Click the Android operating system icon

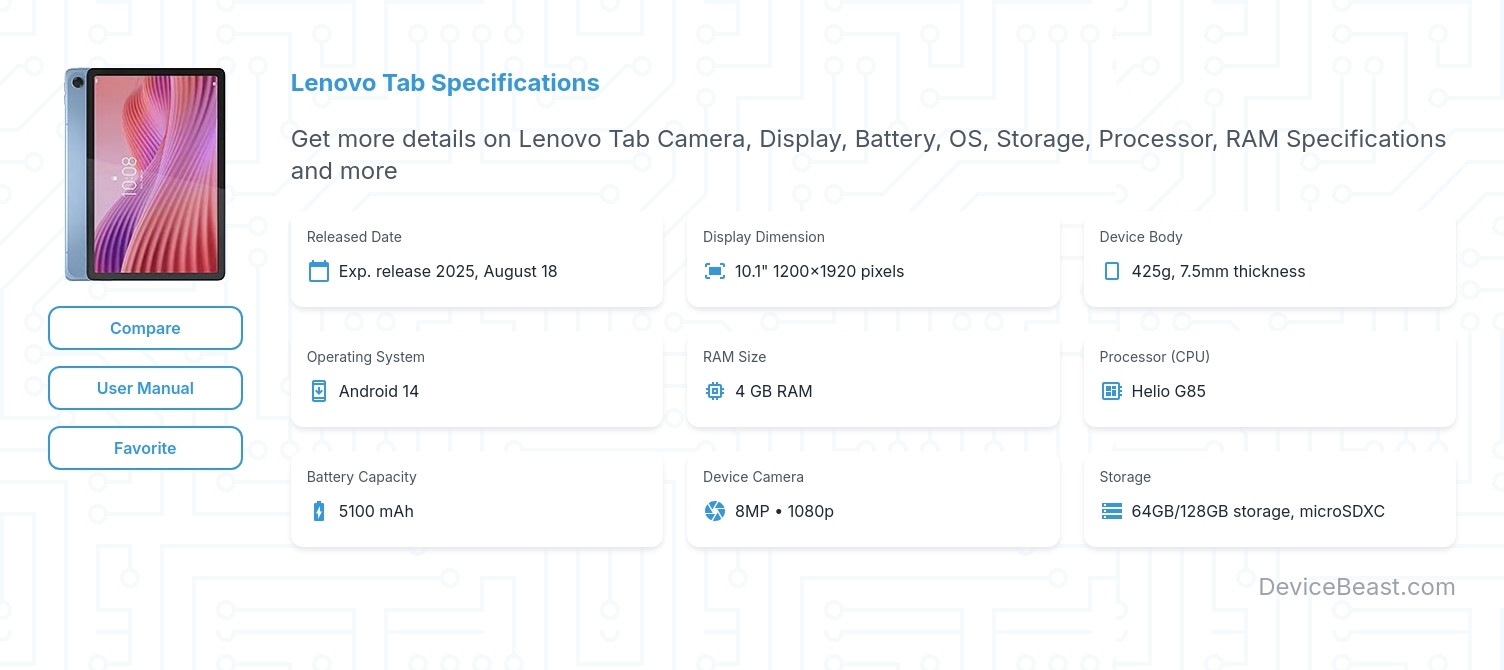319,391
